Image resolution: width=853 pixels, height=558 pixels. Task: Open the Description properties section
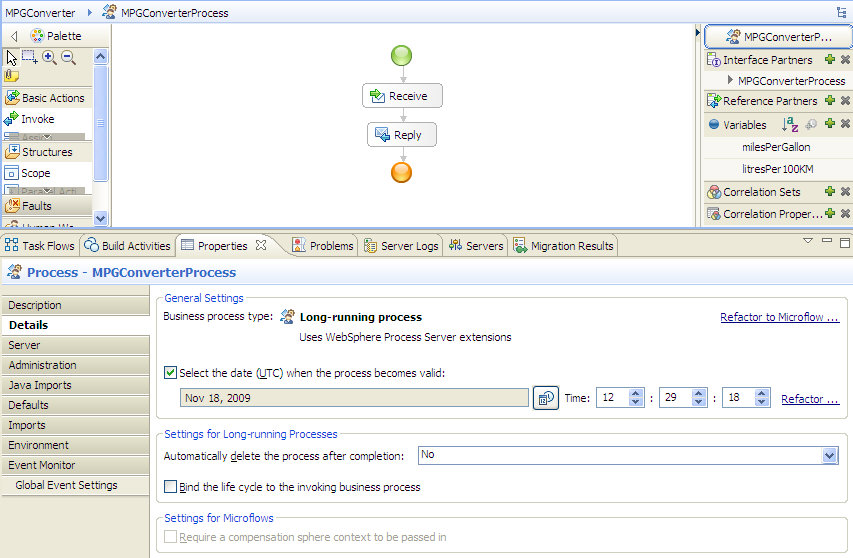click(76, 305)
